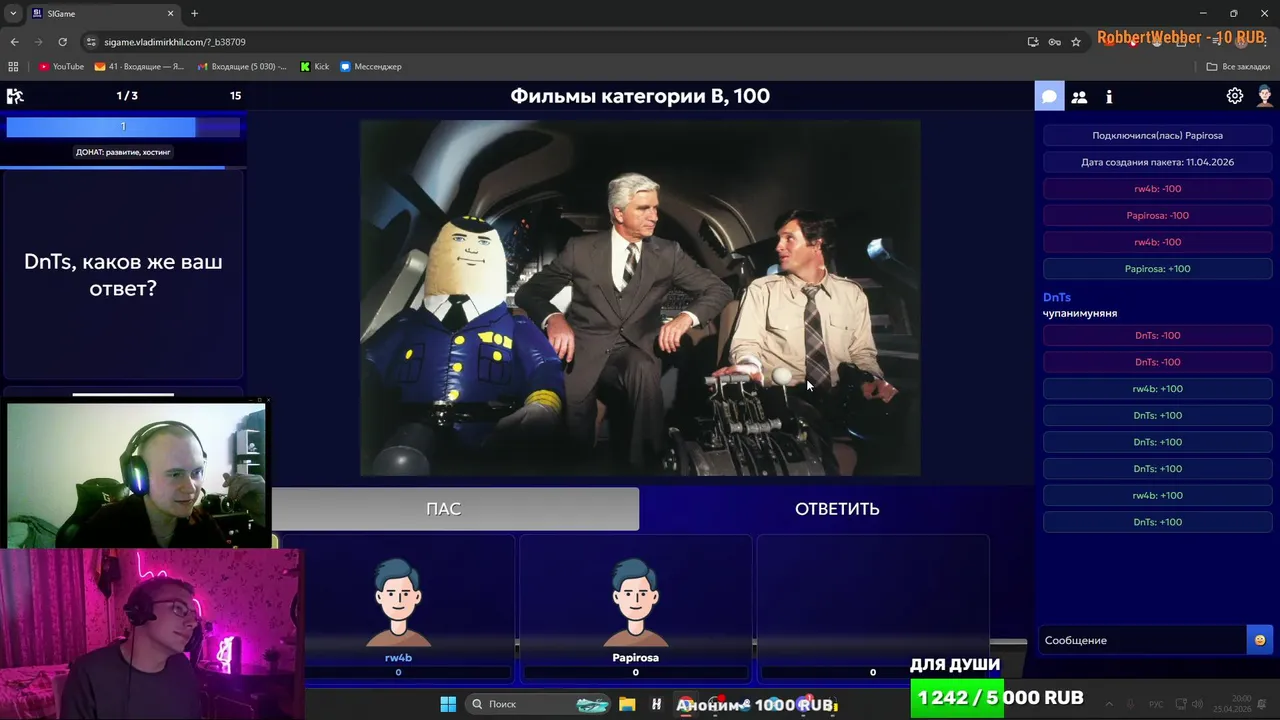Open Gmail inbox bookmark

click(242, 67)
